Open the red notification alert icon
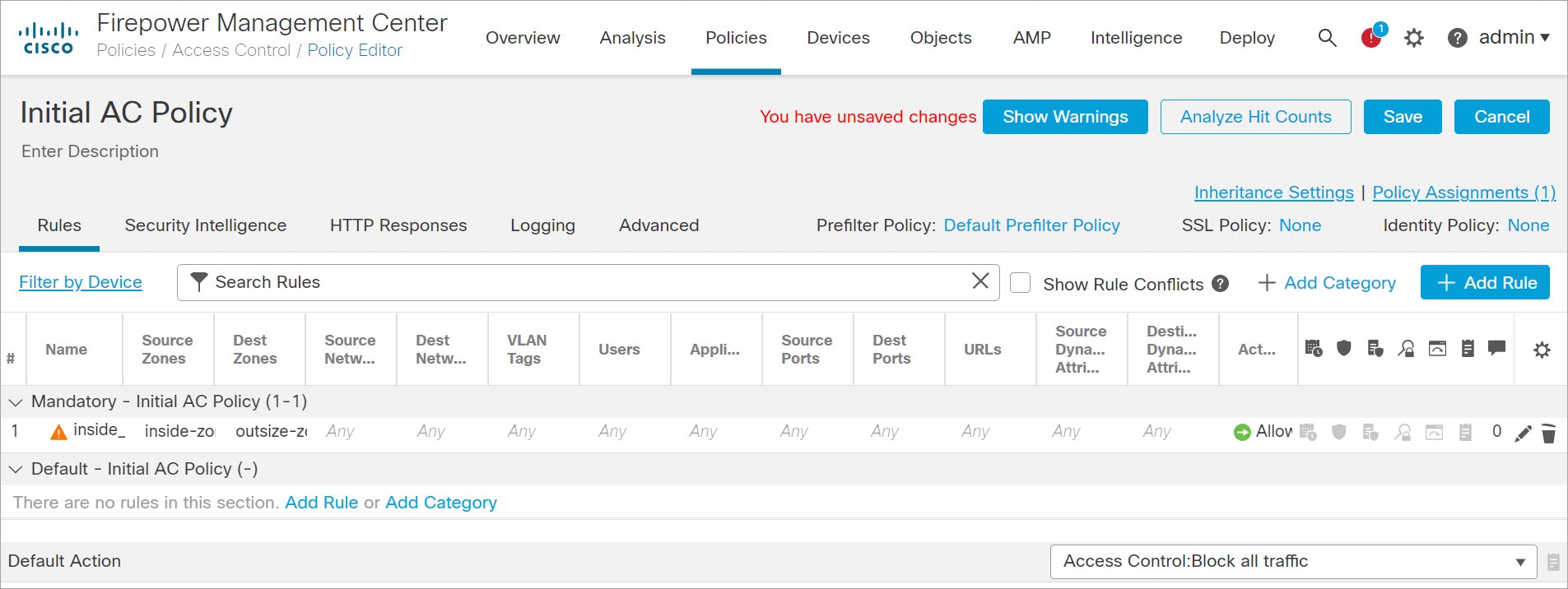This screenshot has height=589, width=1568. (1372, 37)
